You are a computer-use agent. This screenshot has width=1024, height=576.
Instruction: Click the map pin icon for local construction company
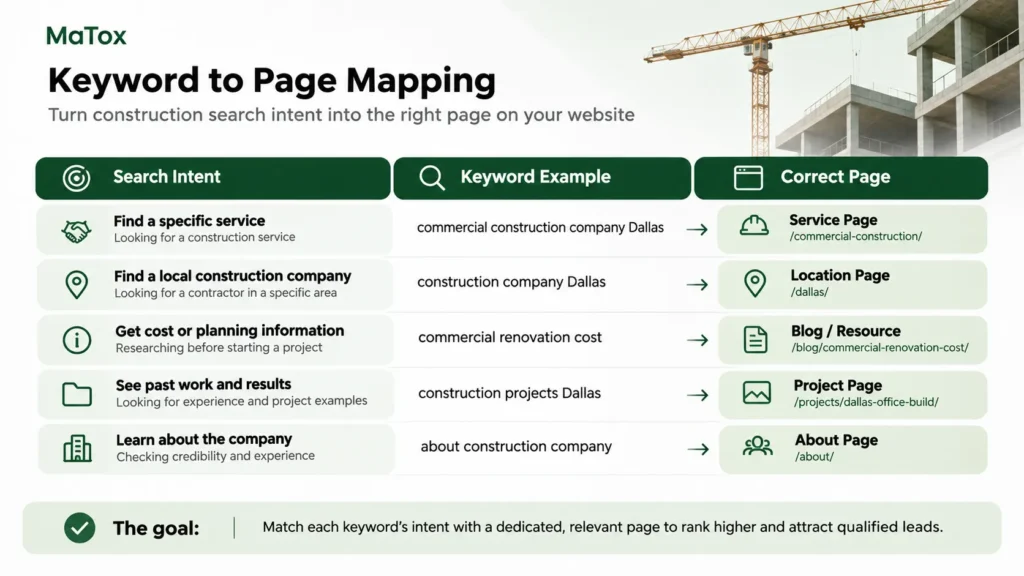click(x=76, y=285)
